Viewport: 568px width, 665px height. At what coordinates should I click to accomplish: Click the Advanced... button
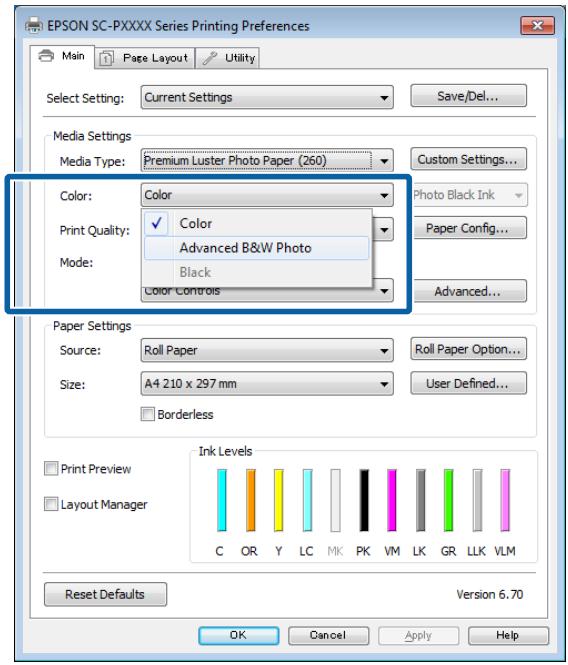[470, 291]
